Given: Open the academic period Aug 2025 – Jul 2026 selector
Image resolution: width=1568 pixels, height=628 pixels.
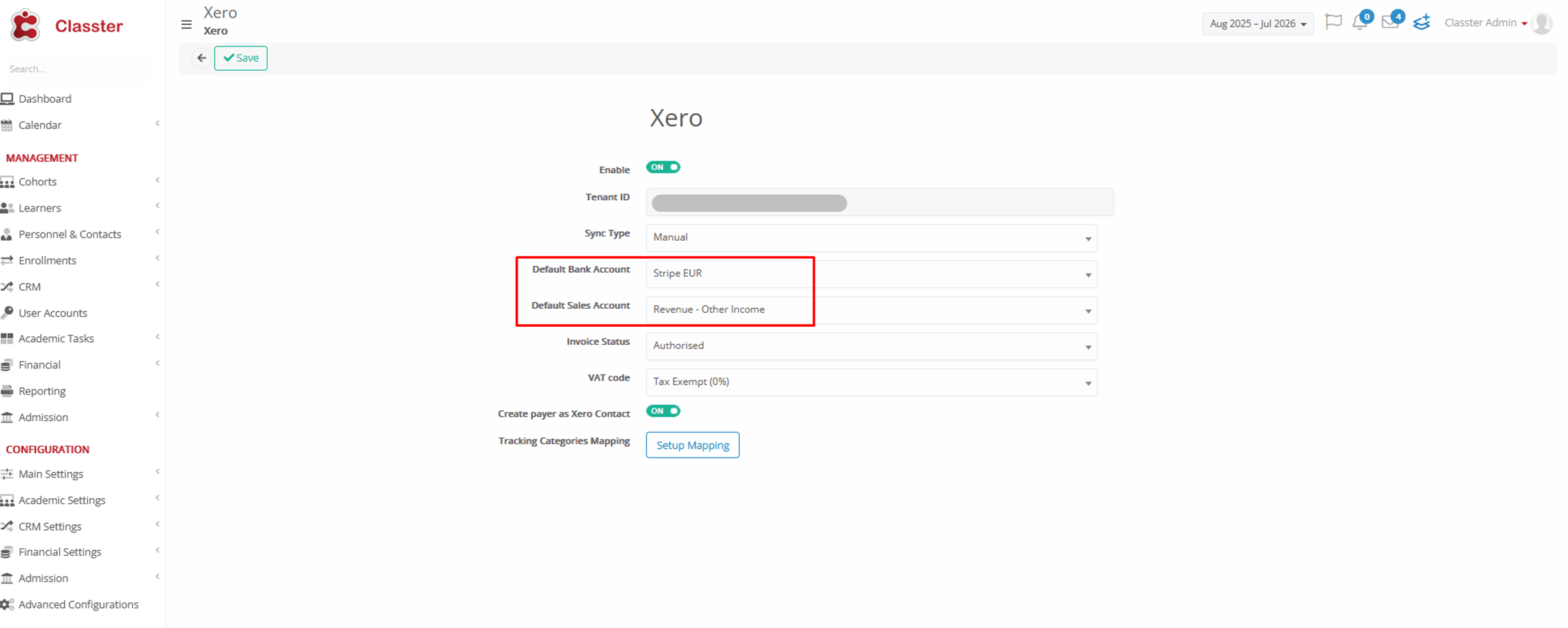Looking at the screenshot, I should coord(1258,24).
